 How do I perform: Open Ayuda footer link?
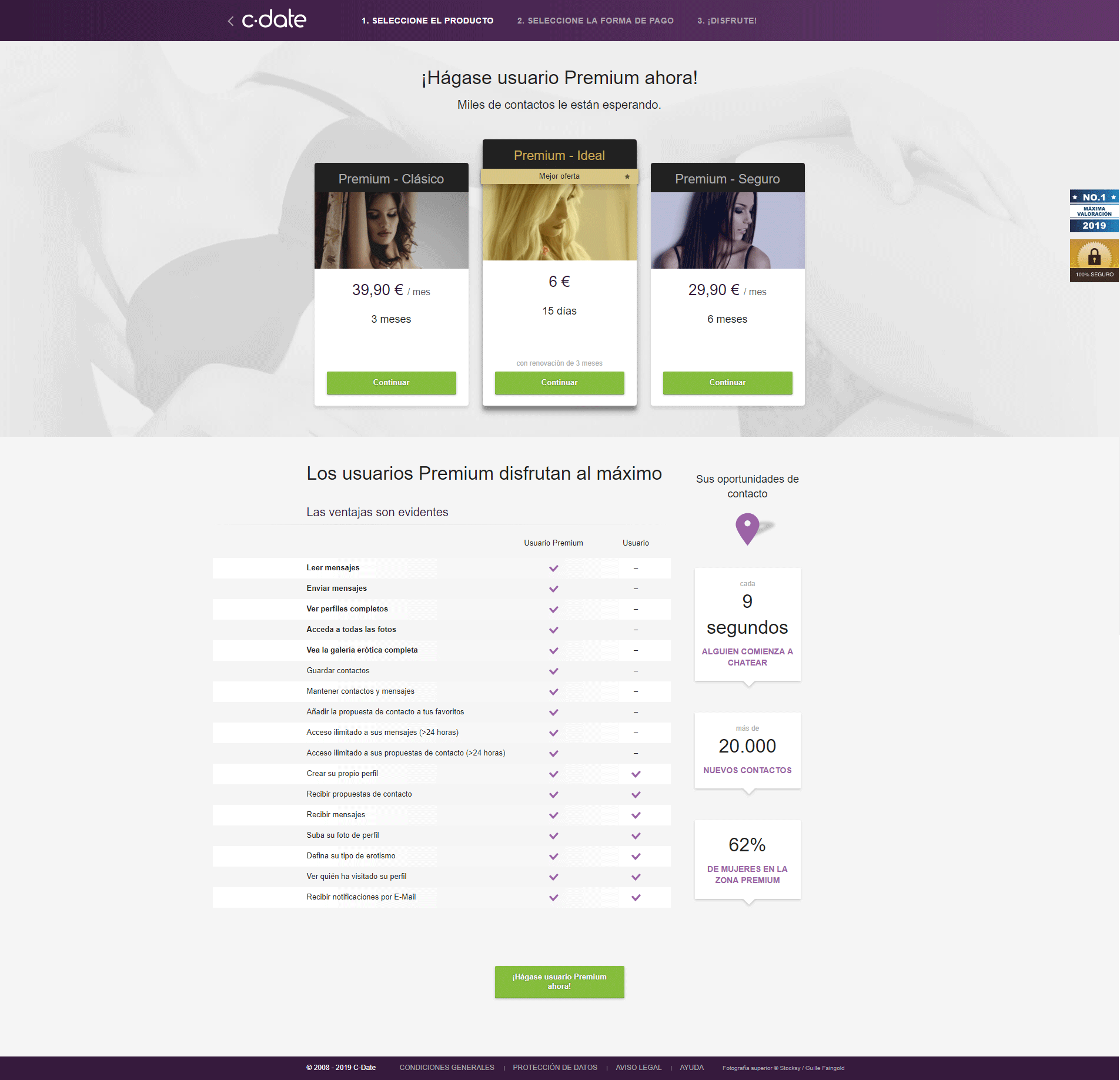pos(691,1068)
